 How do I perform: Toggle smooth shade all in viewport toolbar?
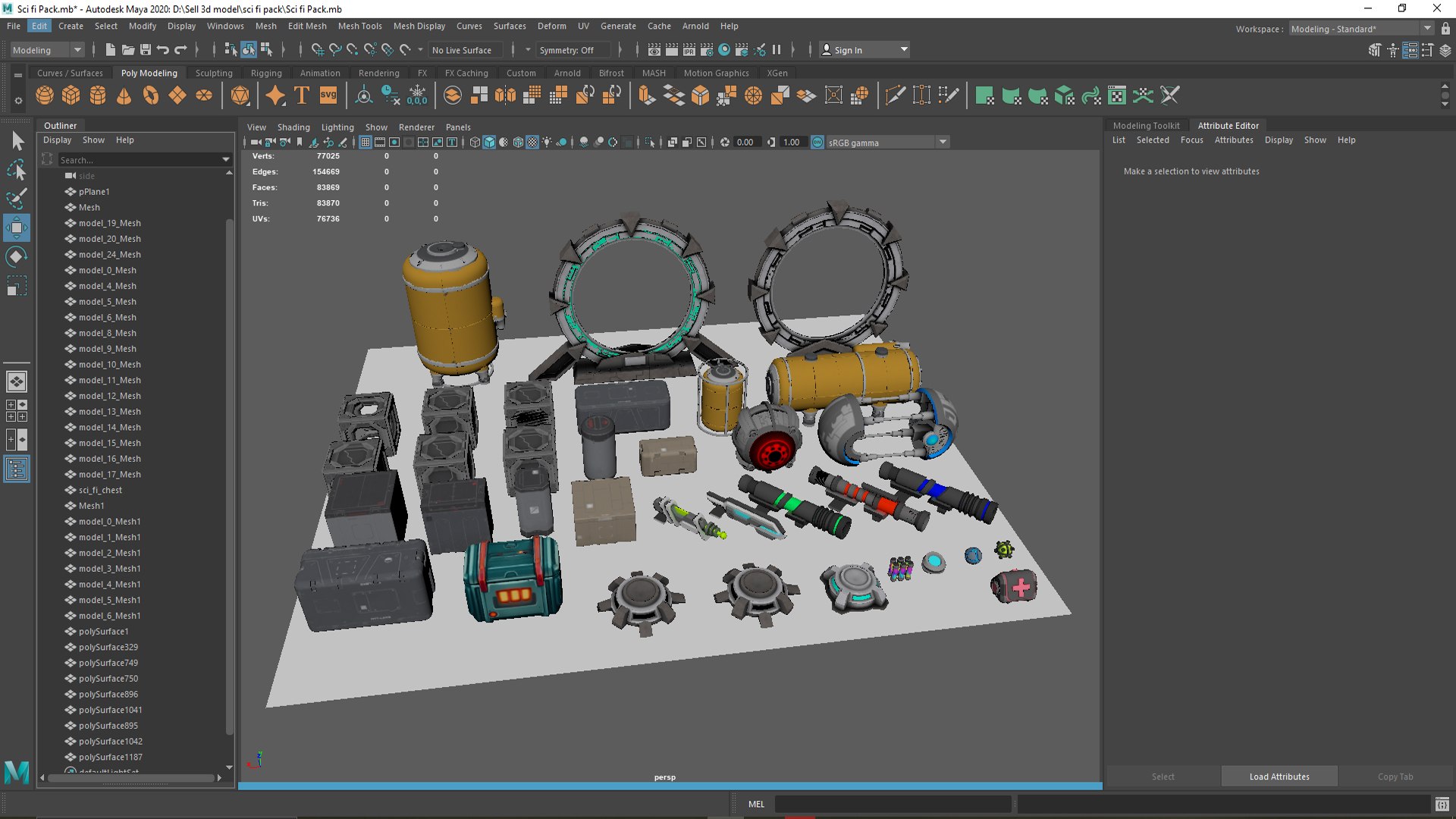[x=489, y=143]
